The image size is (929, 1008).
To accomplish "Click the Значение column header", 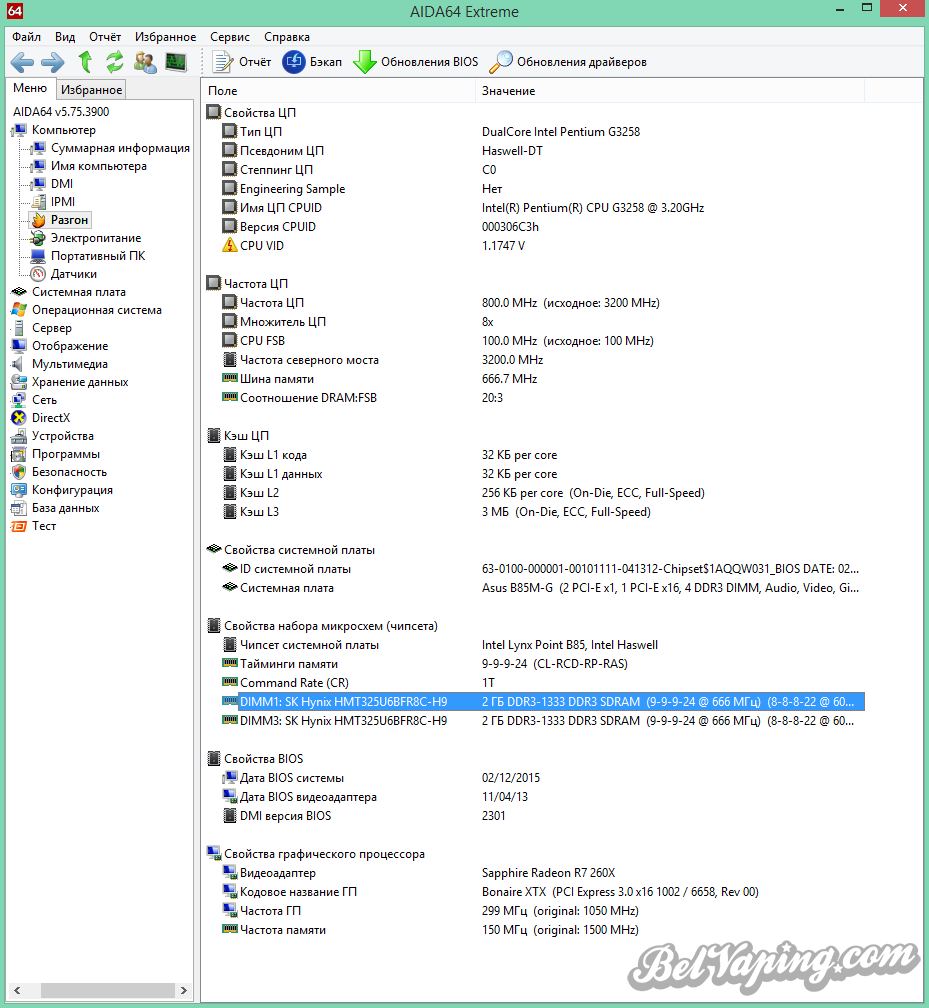I will click(x=670, y=91).
